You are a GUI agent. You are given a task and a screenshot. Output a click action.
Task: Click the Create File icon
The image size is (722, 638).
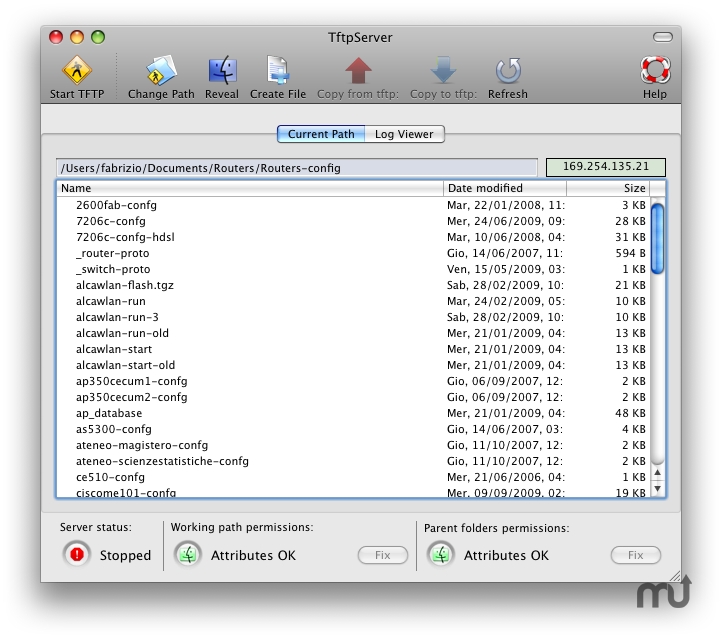(x=278, y=72)
